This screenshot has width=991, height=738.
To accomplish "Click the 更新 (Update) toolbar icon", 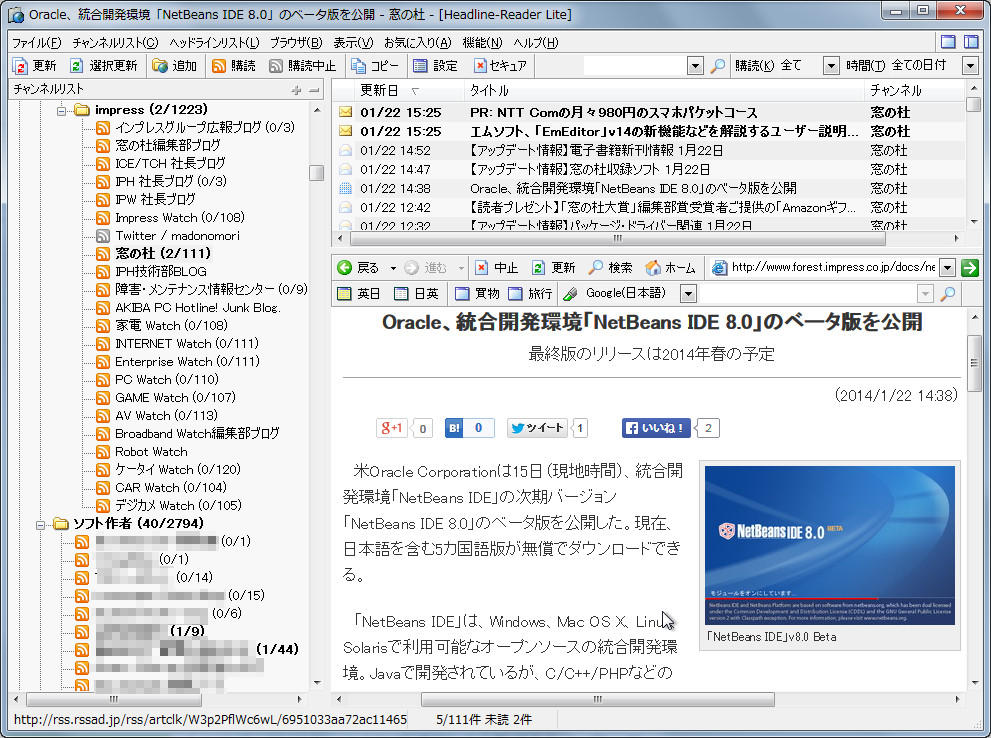I will point(22,67).
